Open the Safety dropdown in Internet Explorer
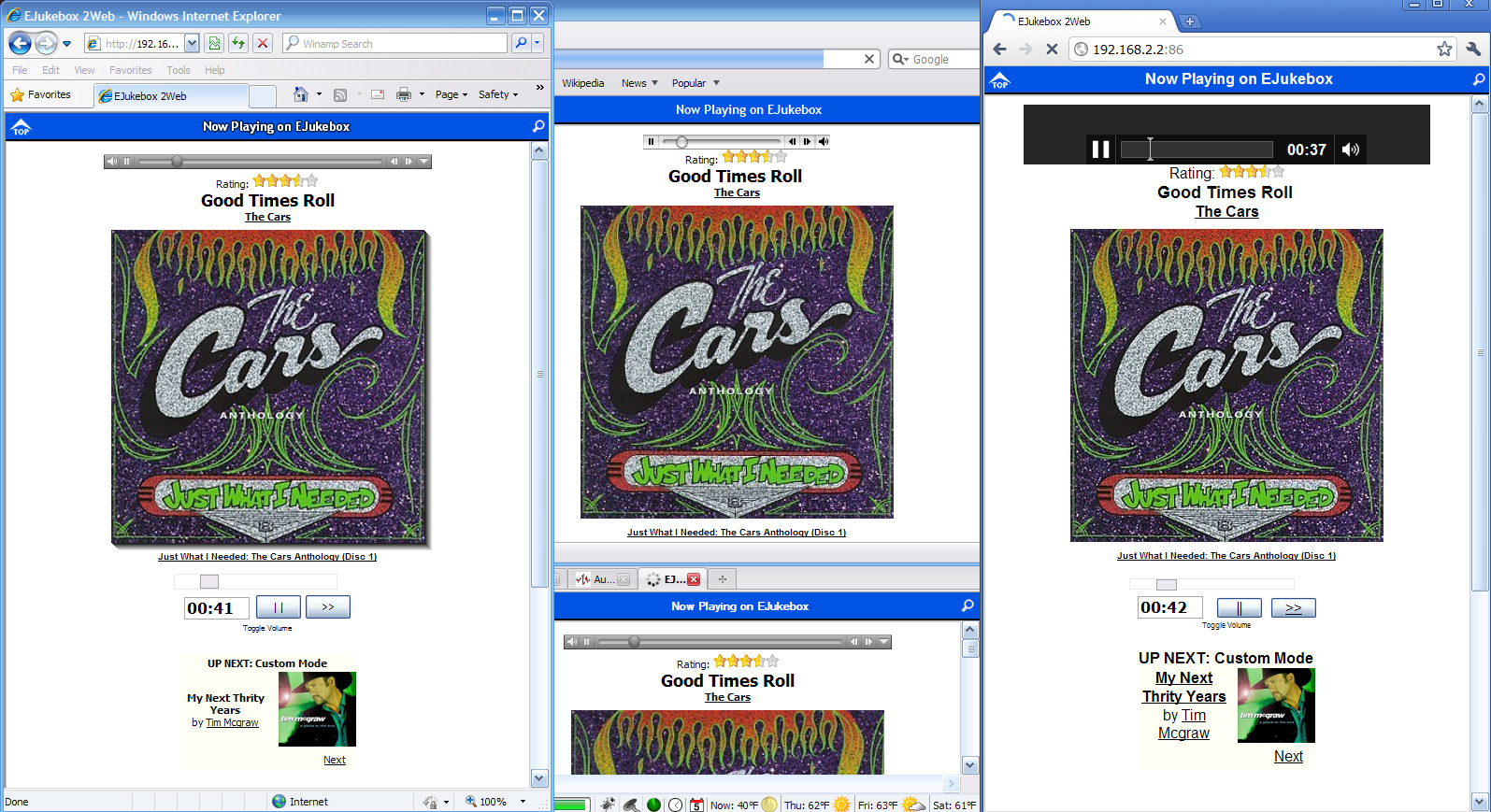Image resolution: width=1491 pixels, height=812 pixels. click(x=498, y=94)
